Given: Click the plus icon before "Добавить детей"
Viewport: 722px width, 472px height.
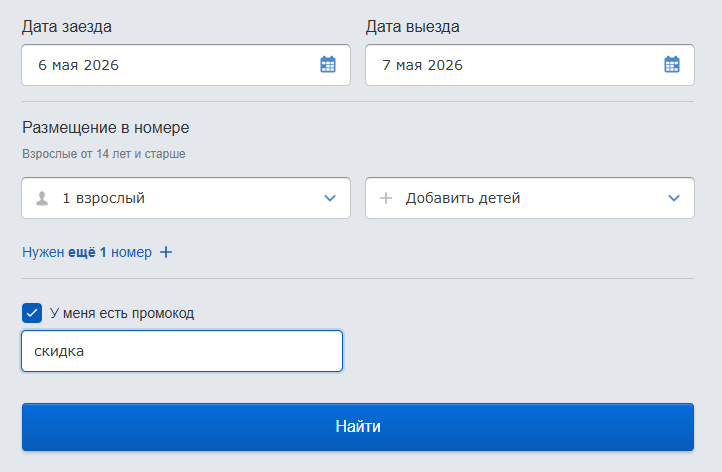Looking at the screenshot, I should (386, 198).
